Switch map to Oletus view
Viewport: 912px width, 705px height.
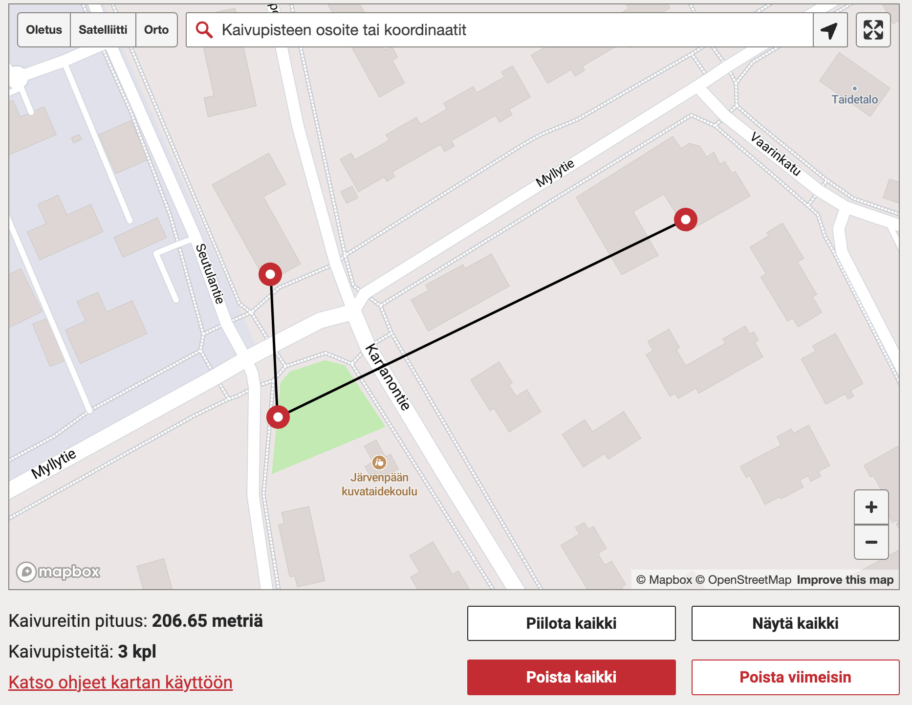(44, 30)
